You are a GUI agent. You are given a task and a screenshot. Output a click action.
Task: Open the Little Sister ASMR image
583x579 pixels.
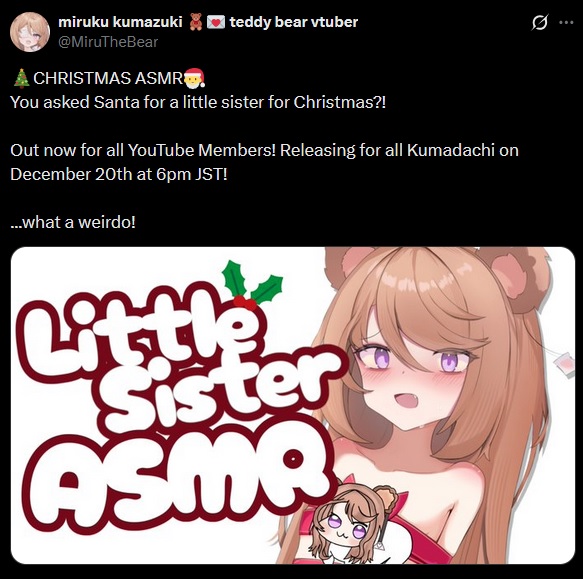(x=293, y=405)
